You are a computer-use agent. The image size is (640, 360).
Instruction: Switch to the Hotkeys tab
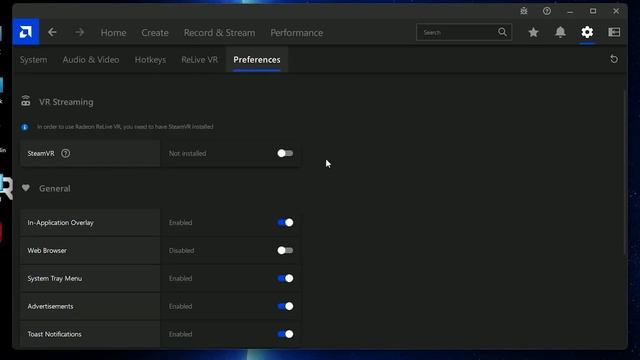tap(150, 60)
